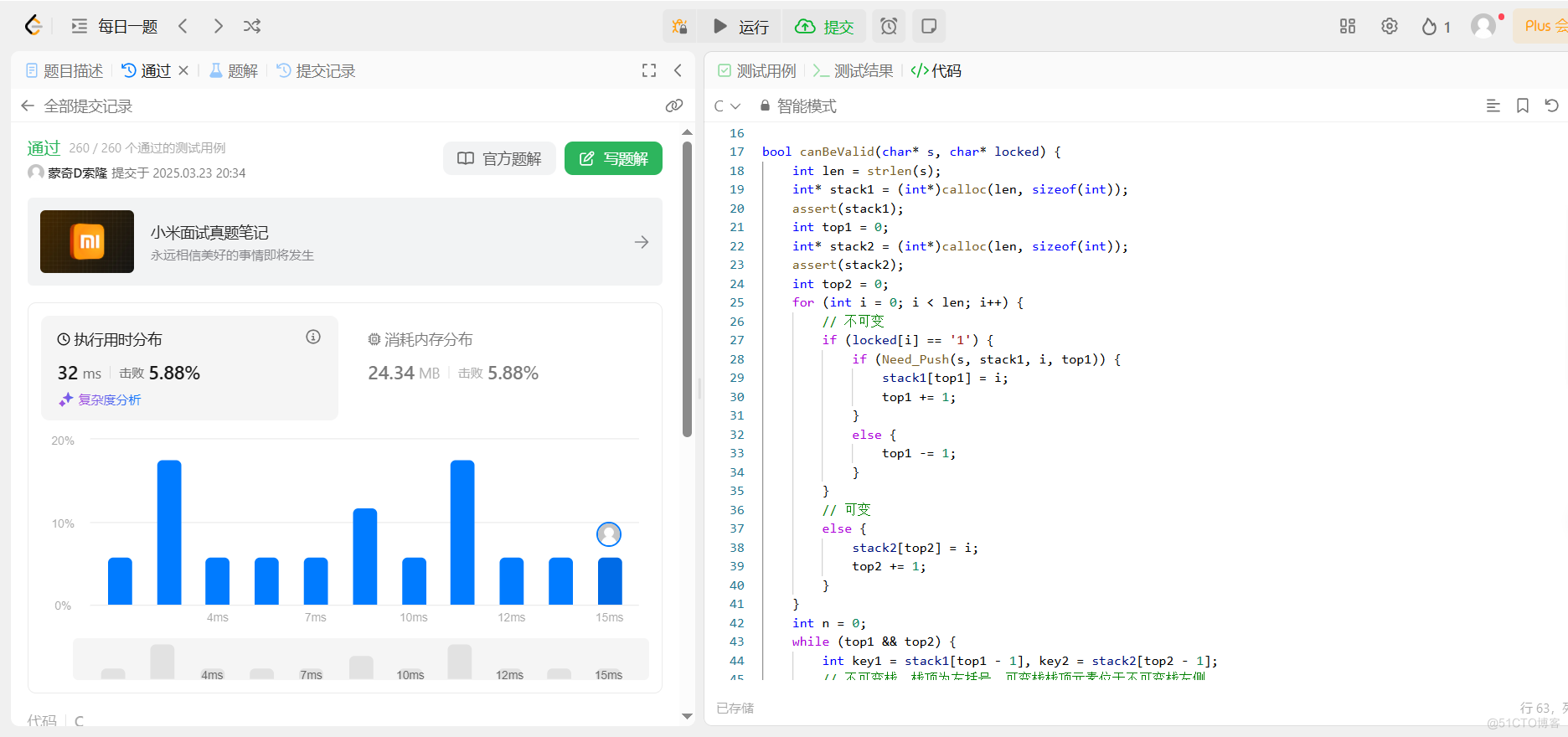Open the 提交记录 tab
The image size is (1568, 737).
(x=317, y=71)
